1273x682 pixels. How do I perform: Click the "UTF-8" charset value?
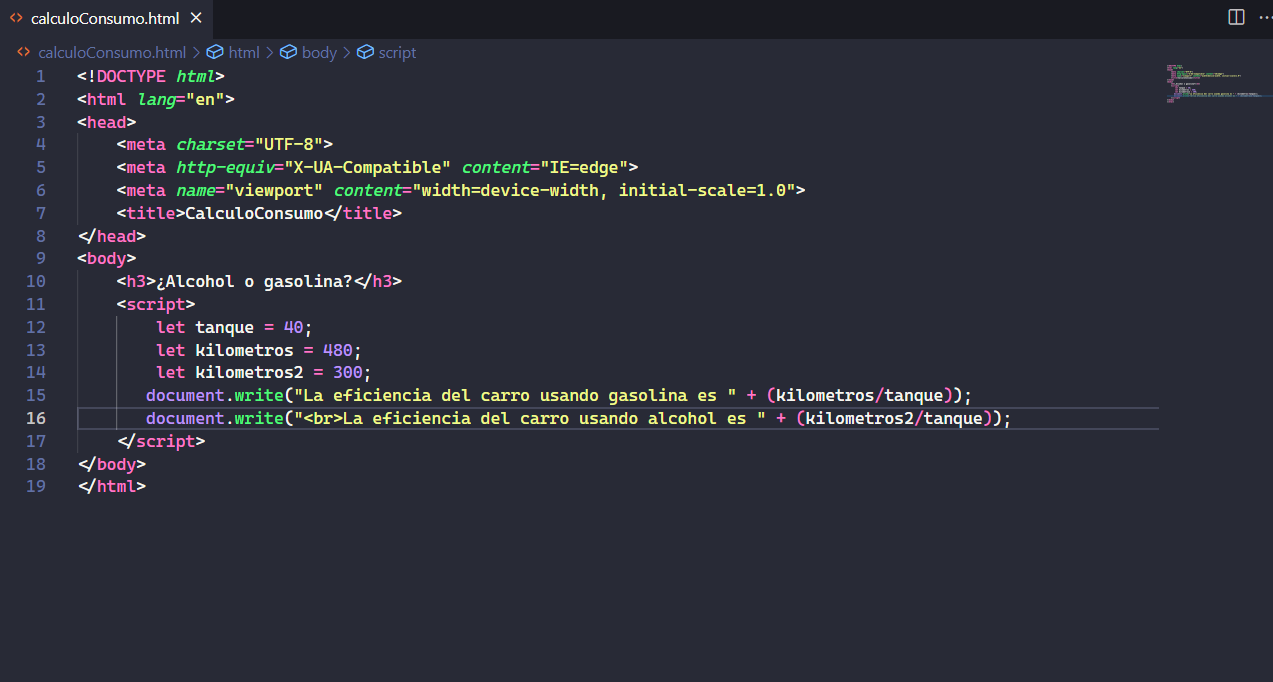(289, 144)
